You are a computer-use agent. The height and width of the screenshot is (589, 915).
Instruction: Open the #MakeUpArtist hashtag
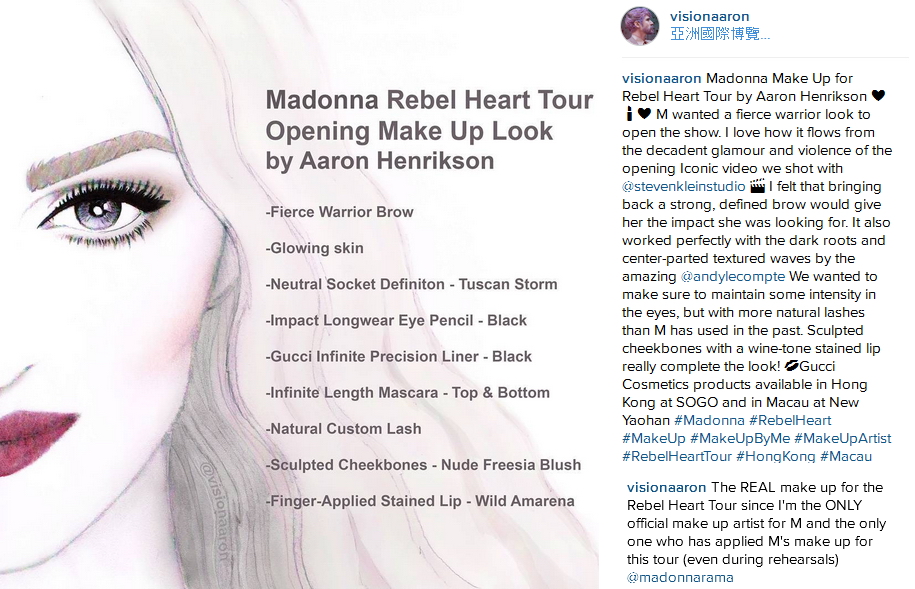[843, 438]
